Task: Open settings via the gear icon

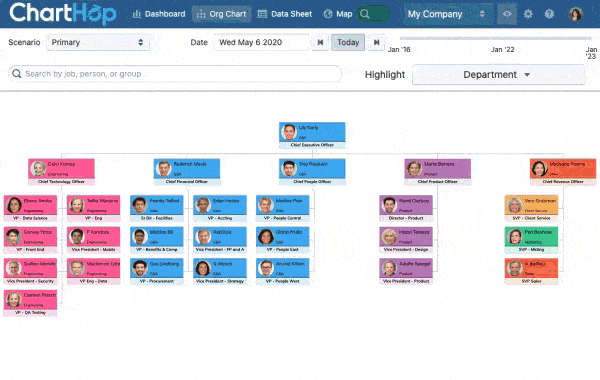Action: [528, 14]
